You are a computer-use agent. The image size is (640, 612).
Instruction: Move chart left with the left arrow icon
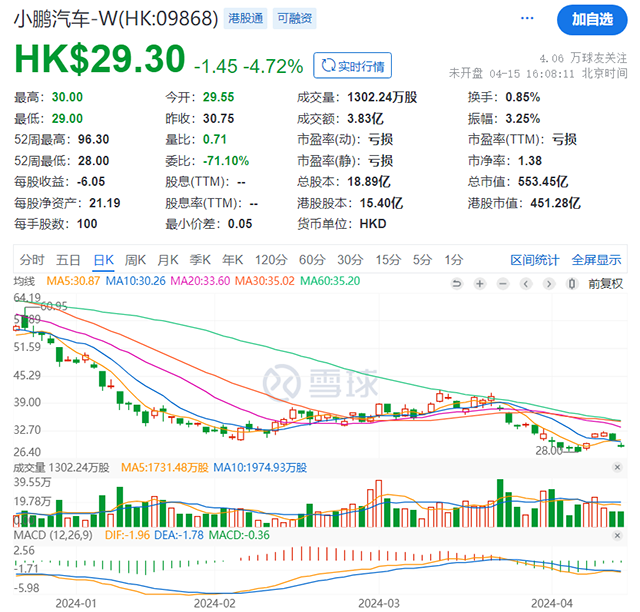point(526,284)
